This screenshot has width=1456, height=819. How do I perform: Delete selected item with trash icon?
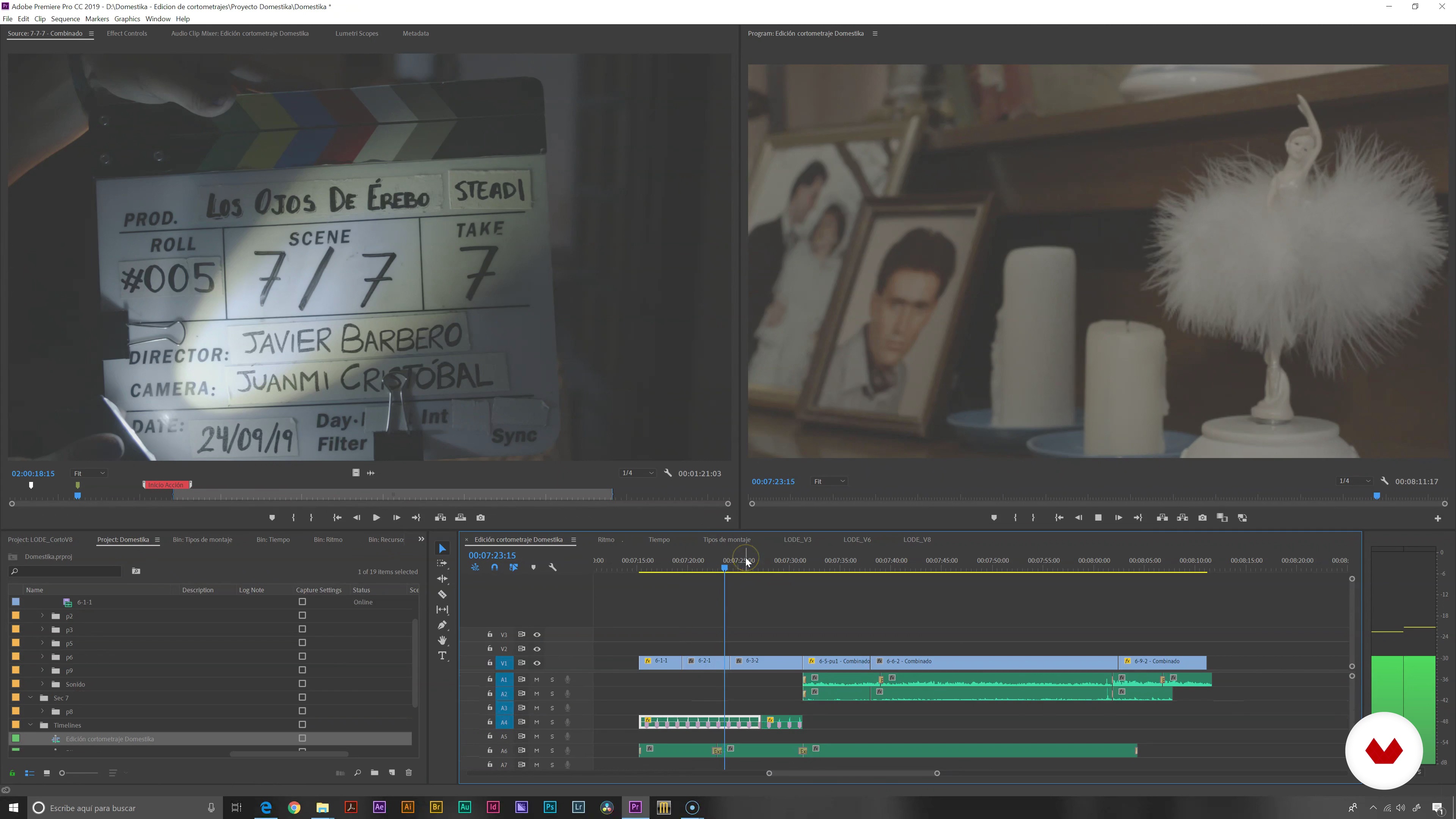click(x=409, y=773)
